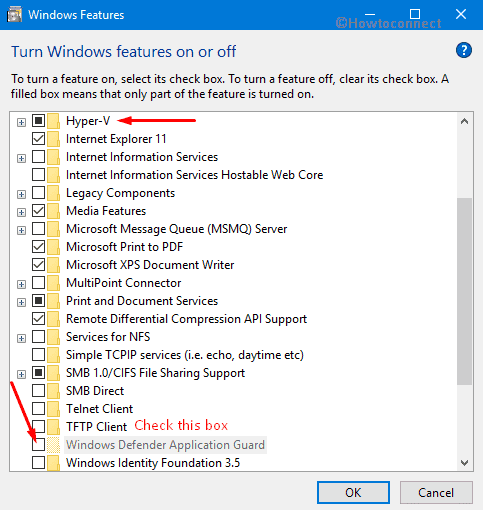Screen dimensions: 483x510
Task: Check Microsoft Message Queue (MSMQ) Server box
Action: pyautogui.click(x=38, y=228)
